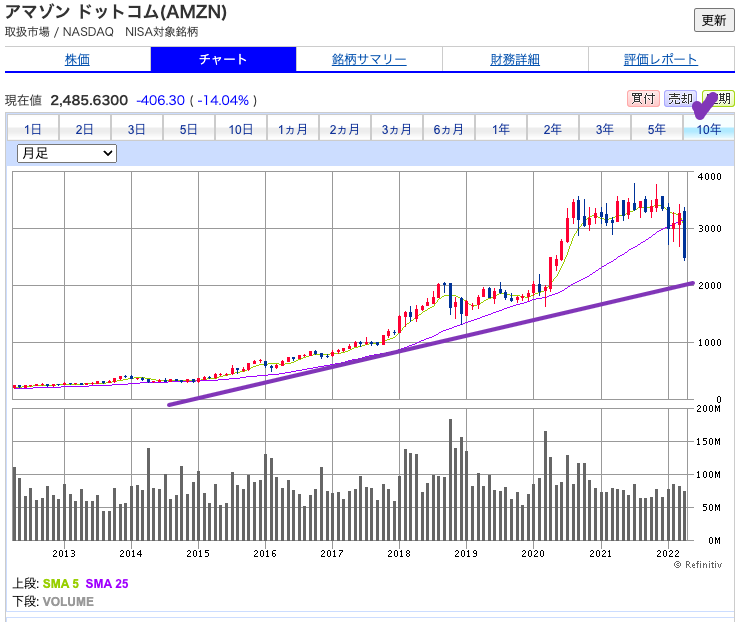Screen dimensions: 741x622
Task: Set chart period to 3日
Action: tap(137, 129)
